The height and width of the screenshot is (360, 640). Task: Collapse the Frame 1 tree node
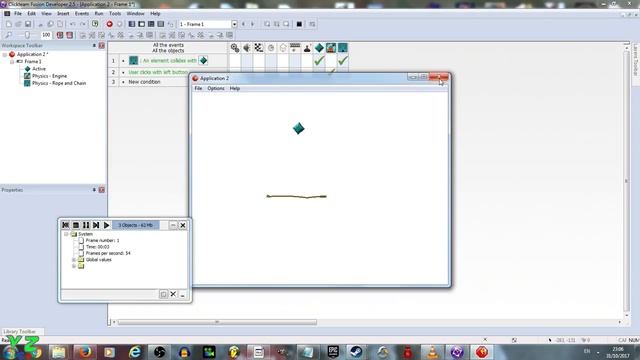[x=12, y=62]
